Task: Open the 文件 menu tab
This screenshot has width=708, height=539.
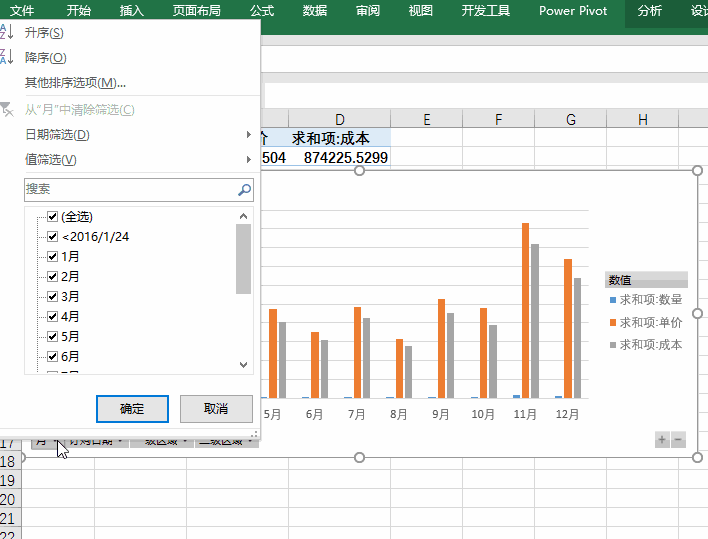Action: [22, 11]
